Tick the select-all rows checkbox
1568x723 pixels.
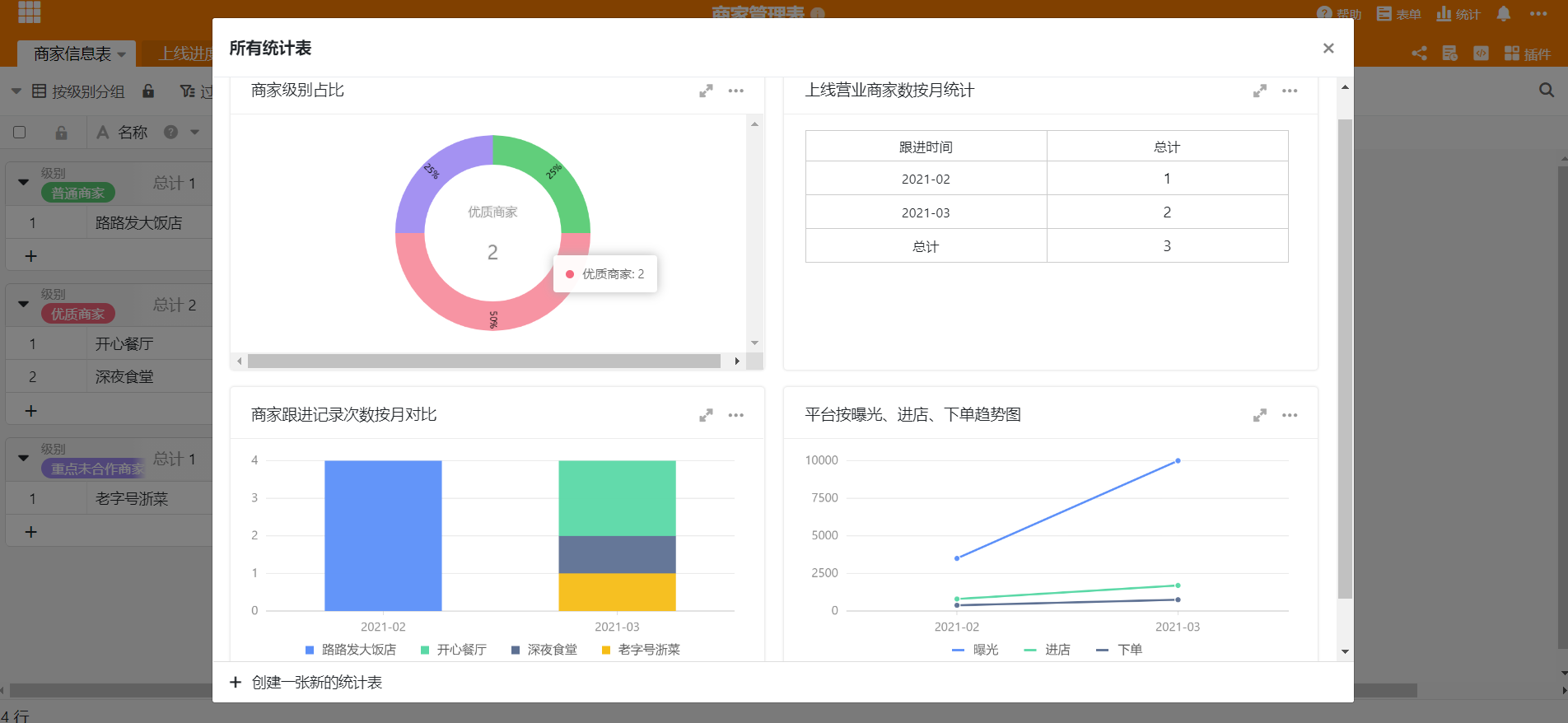point(20,132)
